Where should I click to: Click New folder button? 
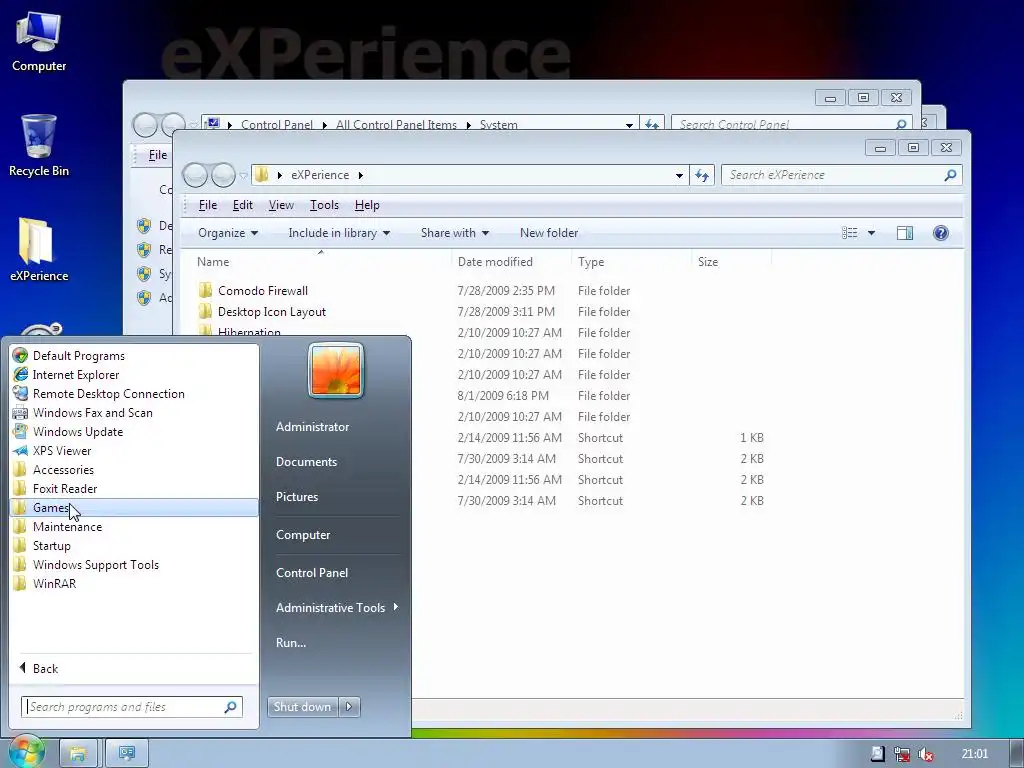coord(549,233)
